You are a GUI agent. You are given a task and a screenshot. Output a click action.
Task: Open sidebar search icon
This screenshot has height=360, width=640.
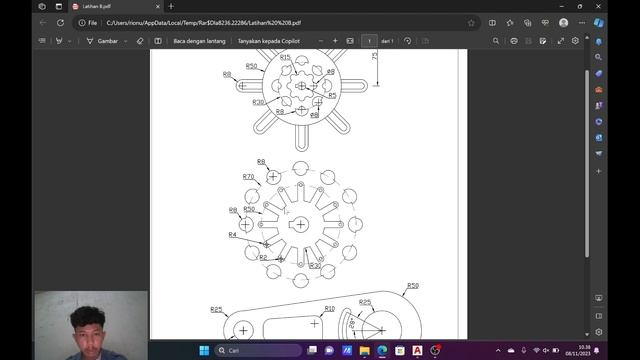pos(598,57)
